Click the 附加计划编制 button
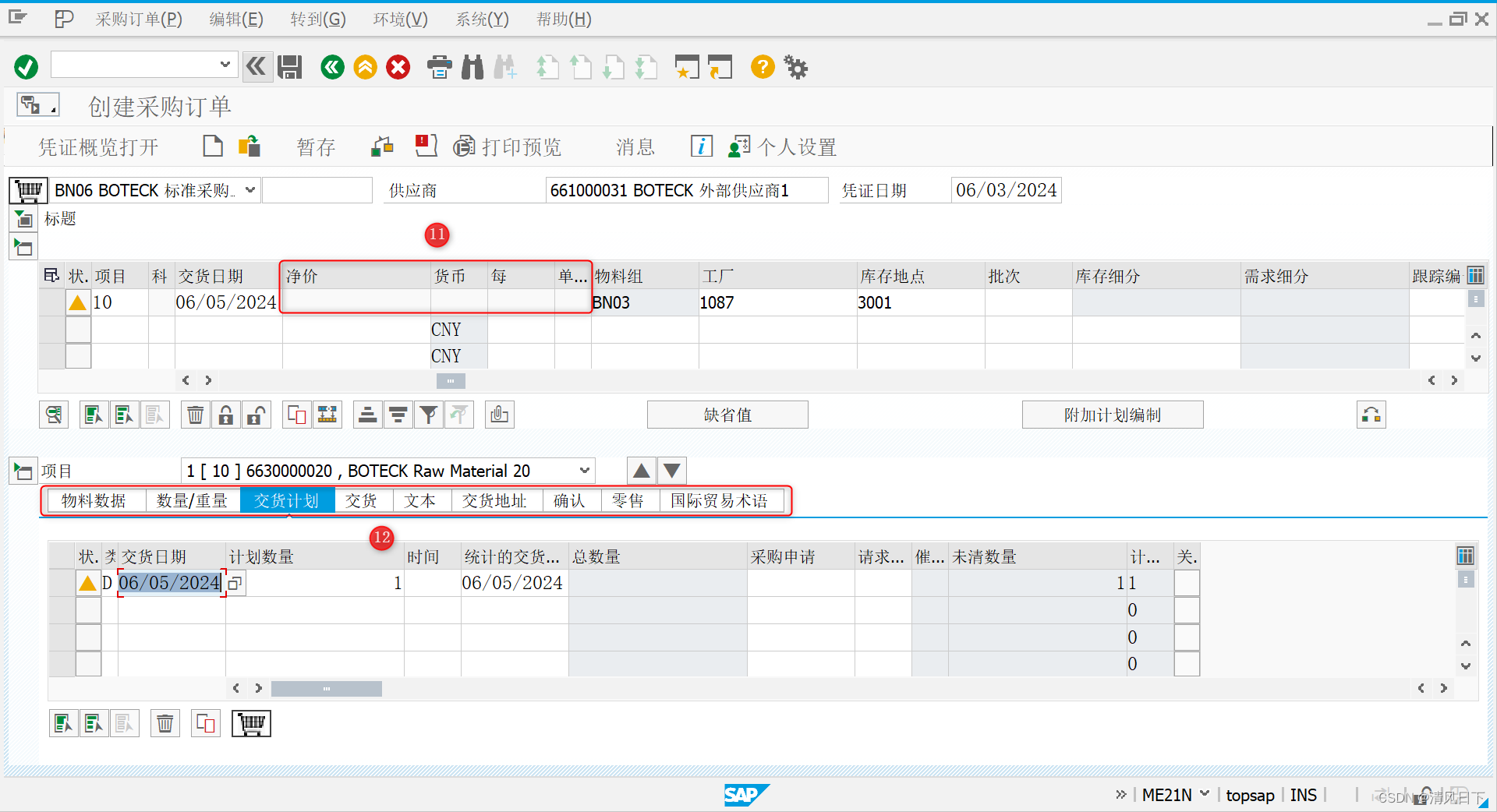 pos(1113,415)
